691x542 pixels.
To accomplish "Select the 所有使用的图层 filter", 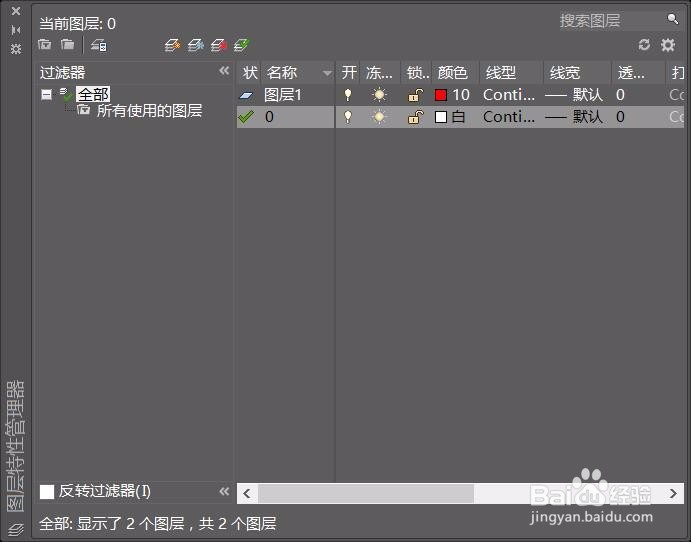I will pos(149,111).
